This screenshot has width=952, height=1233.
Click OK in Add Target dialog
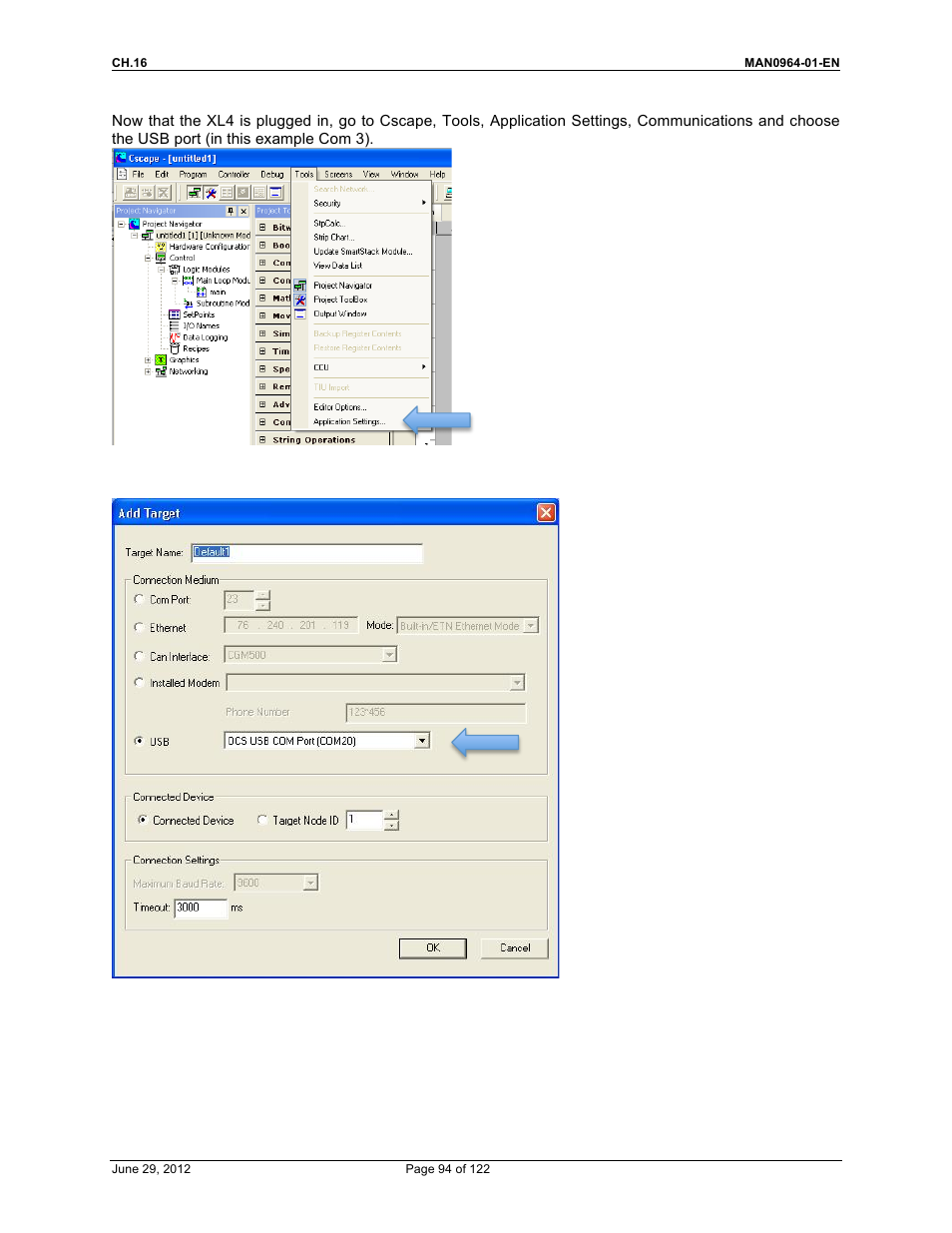point(433,947)
